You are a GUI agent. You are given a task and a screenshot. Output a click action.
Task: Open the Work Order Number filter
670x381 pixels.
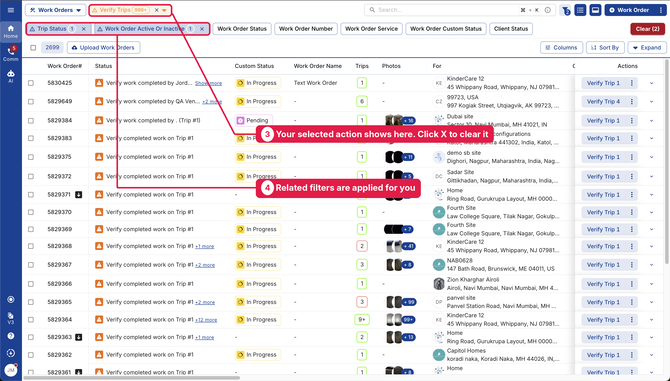pos(306,29)
